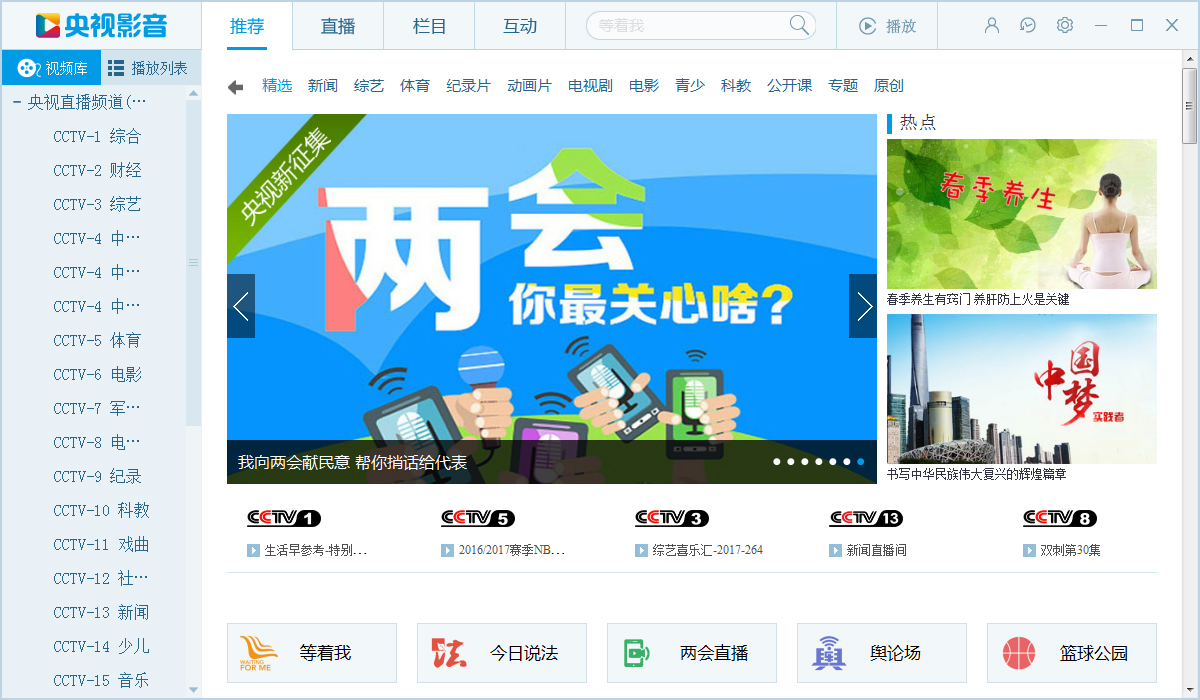Click the 今日说法 logo icon
The image size is (1200, 700).
(x=449, y=653)
